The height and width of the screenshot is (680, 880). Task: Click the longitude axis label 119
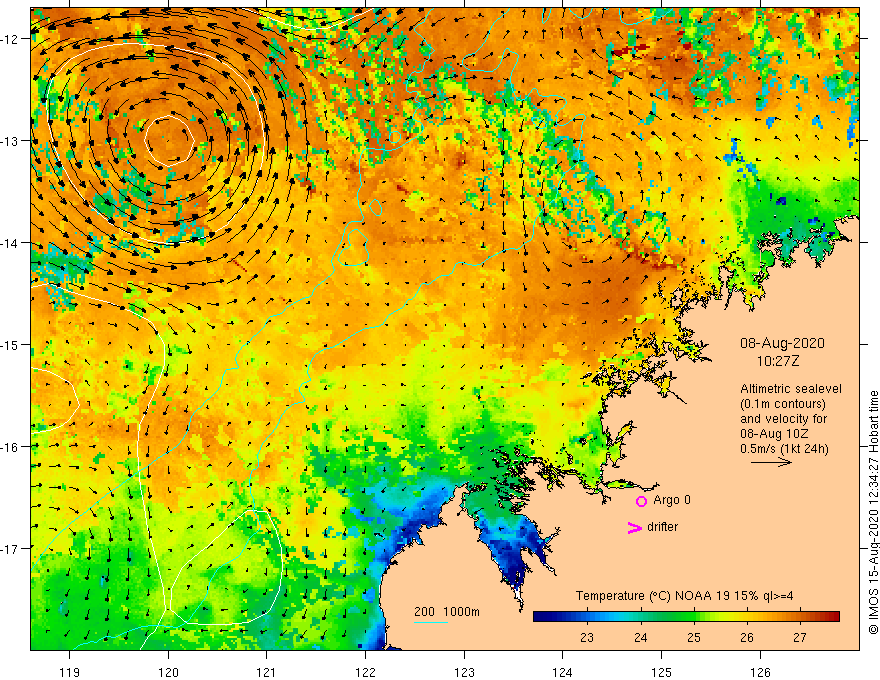(x=70, y=672)
